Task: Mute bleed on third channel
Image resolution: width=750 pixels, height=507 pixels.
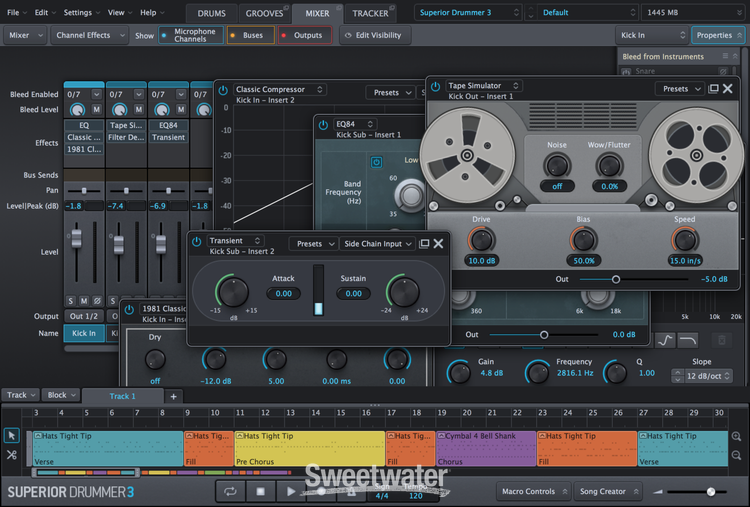Action: (x=181, y=110)
